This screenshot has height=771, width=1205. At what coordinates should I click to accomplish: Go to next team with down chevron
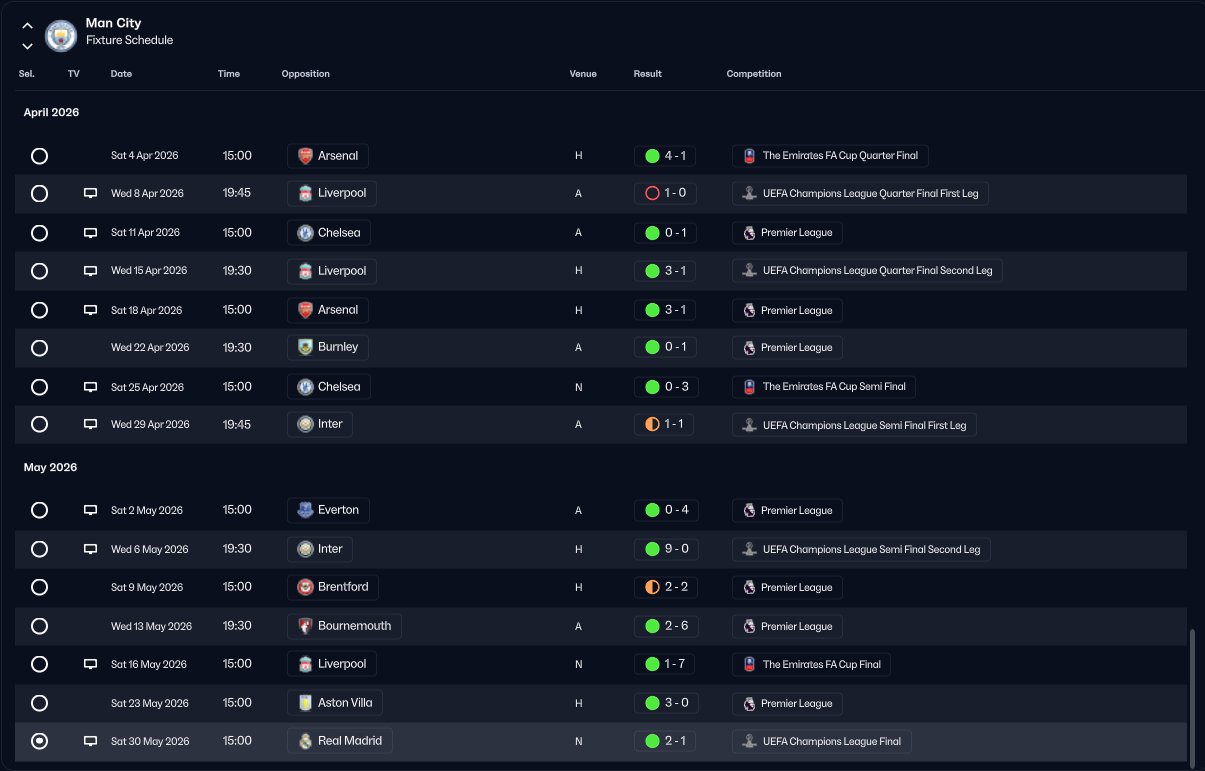27,46
